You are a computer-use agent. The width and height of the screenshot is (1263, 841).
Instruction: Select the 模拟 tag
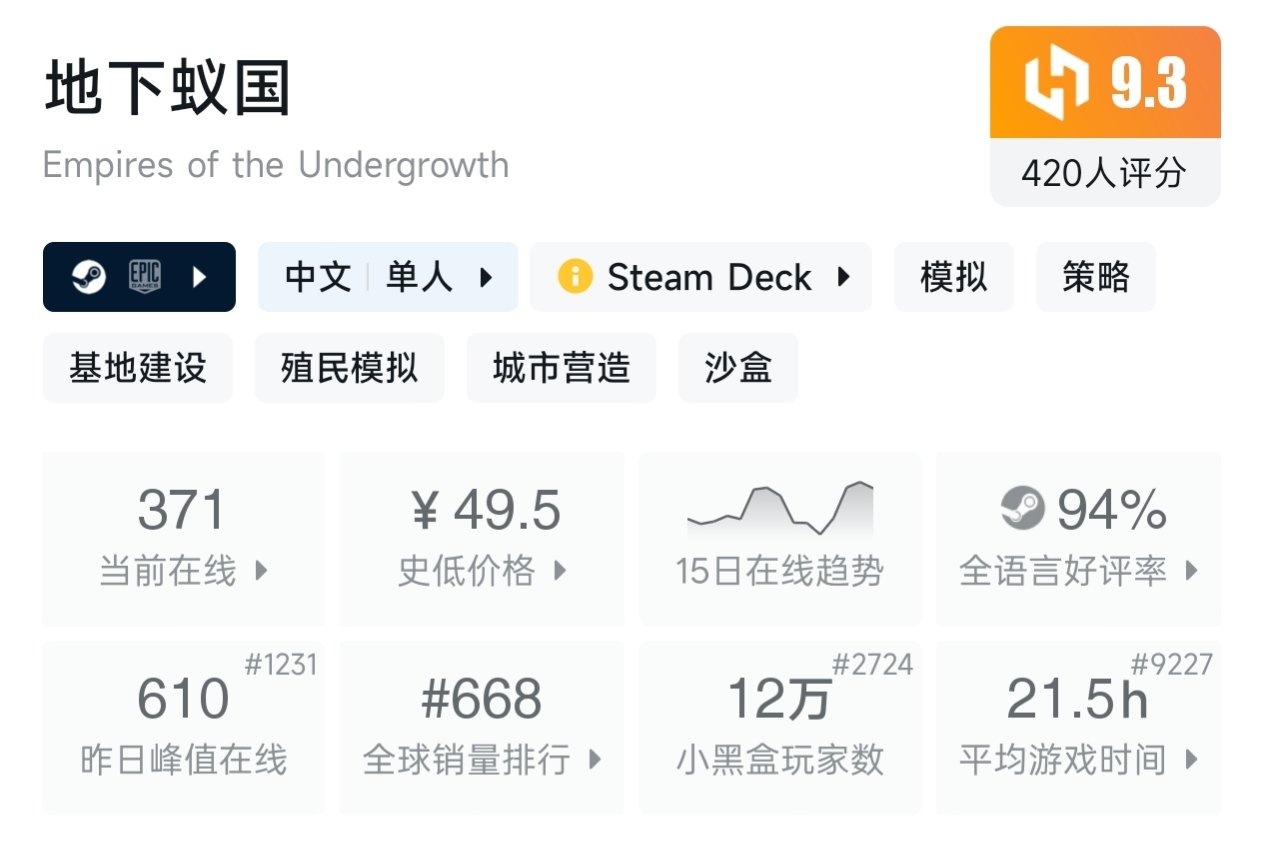point(953,277)
